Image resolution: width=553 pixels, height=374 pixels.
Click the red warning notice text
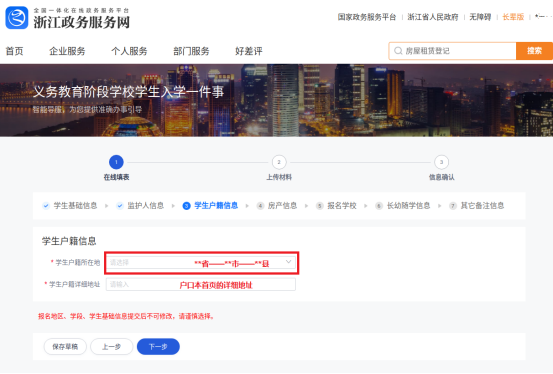126,316
